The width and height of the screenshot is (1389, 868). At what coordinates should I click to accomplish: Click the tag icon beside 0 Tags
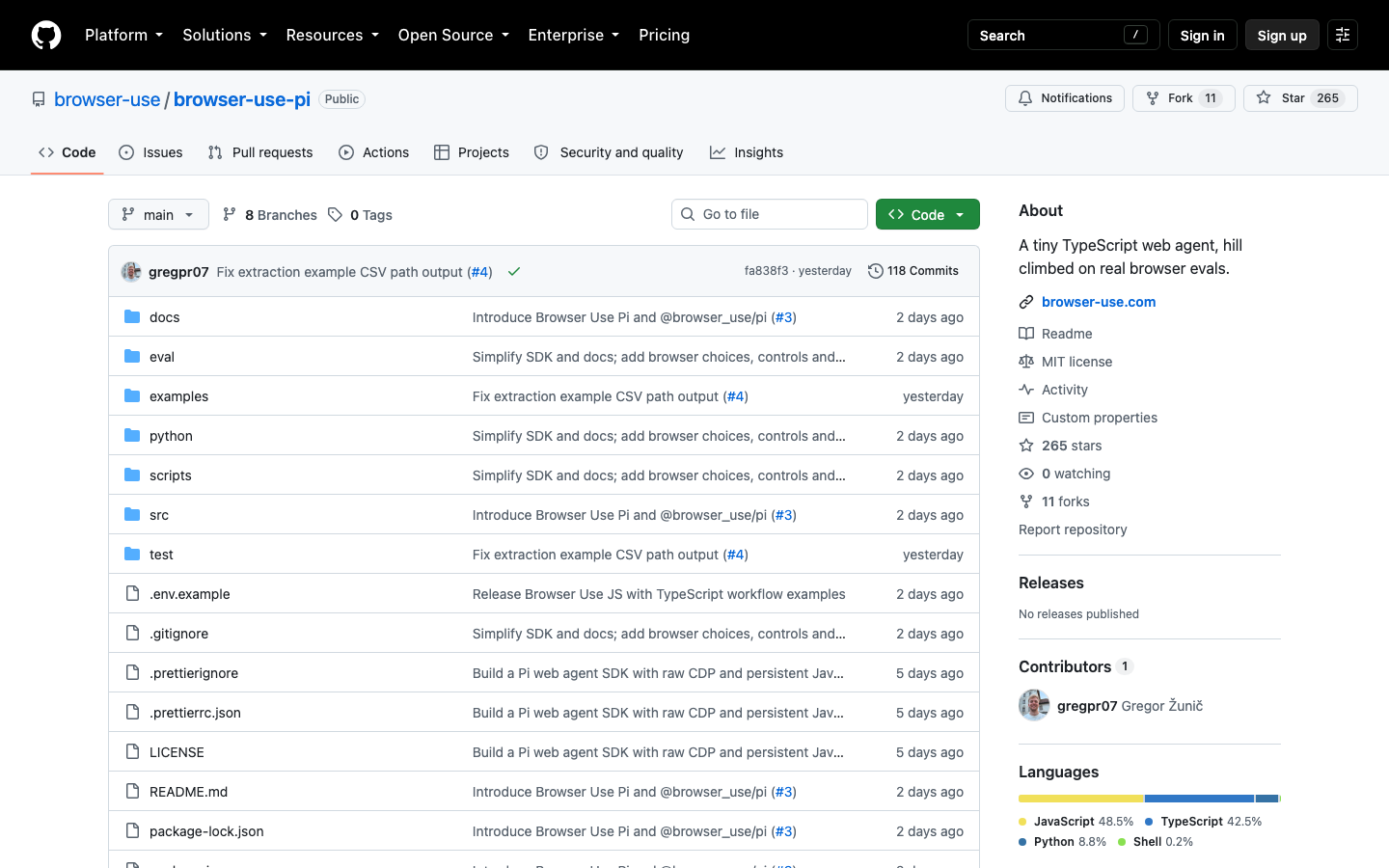point(335,215)
